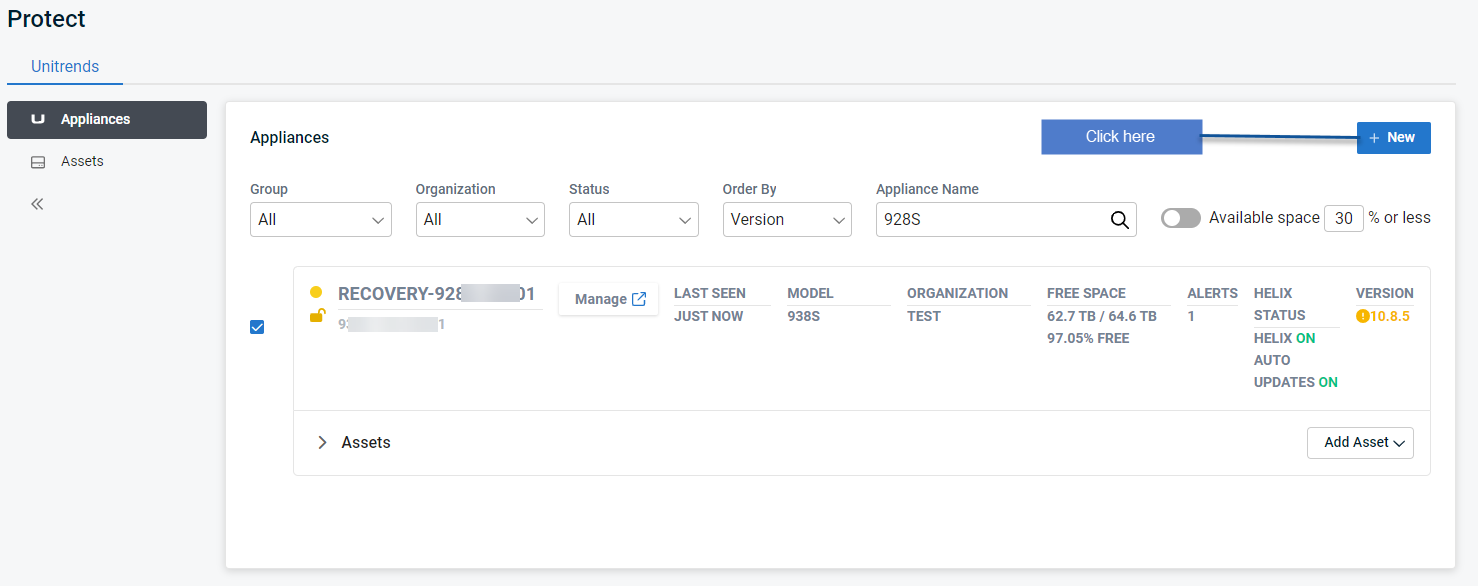Screen dimensions: 1478x586
Task: Click the RECOVERY appliance name
Action: pos(436,294)
